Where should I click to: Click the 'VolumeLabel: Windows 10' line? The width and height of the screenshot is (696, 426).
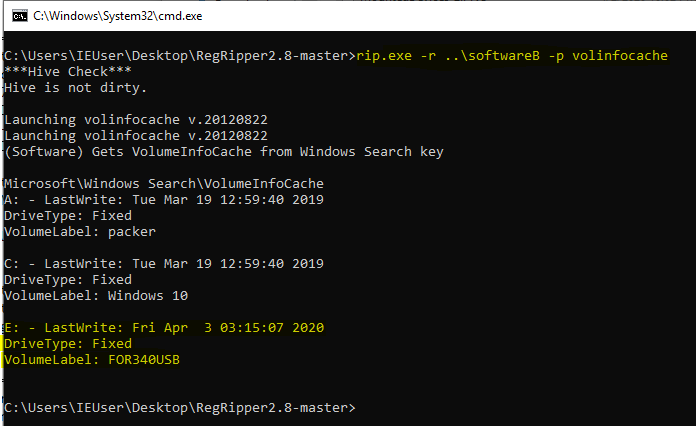(x=96, y=296)
